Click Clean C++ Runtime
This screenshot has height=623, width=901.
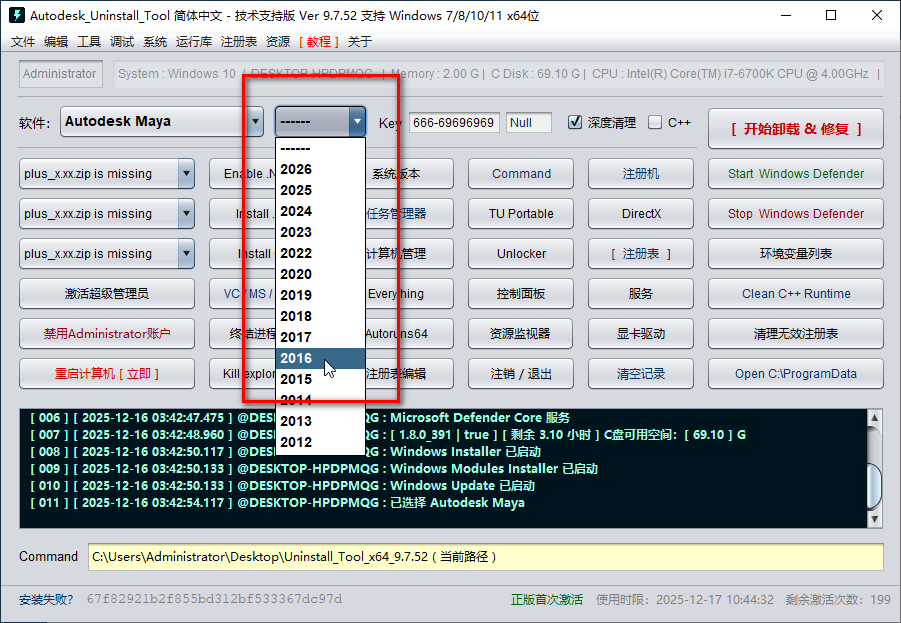point(796,294)
